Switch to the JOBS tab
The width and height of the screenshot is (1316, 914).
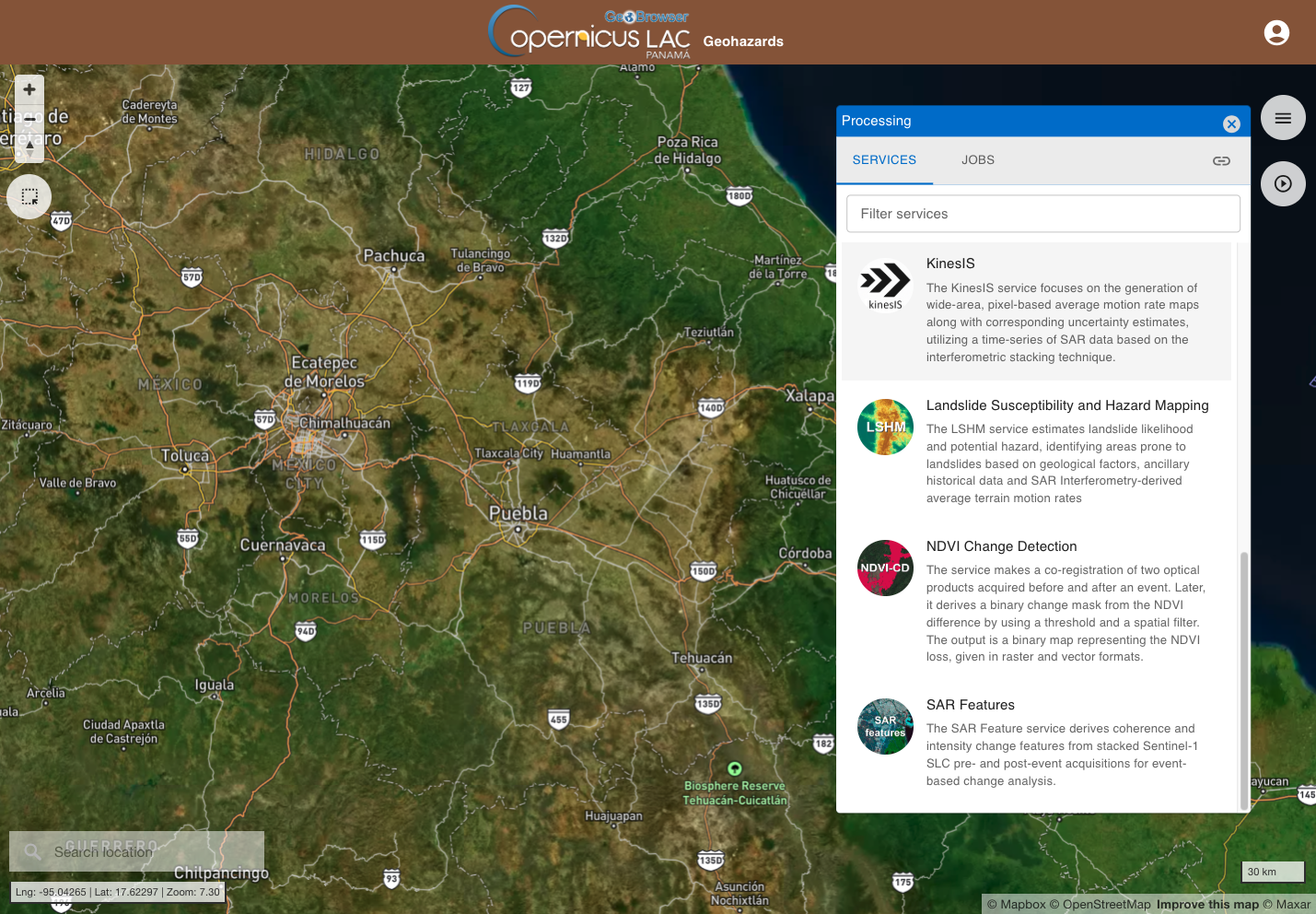(x=978, y=160)
